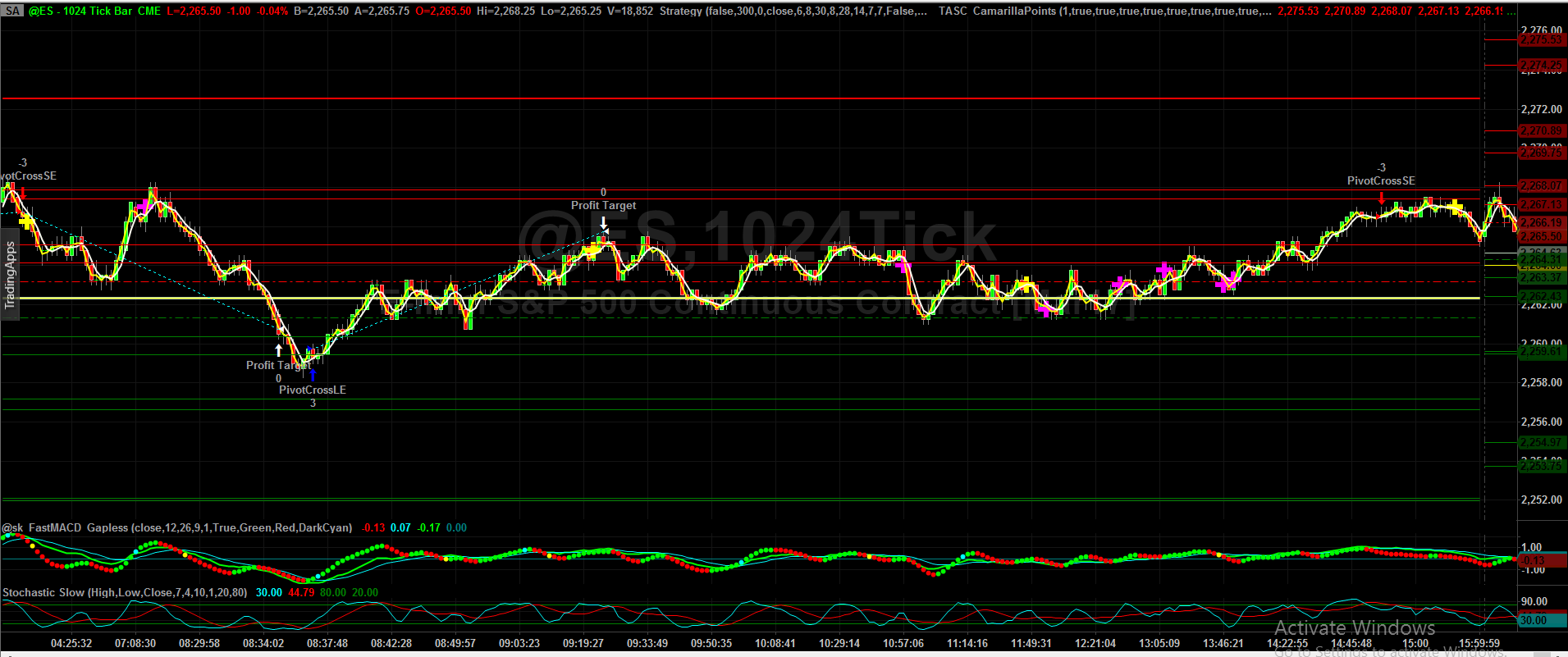Click the 2,268.07 red price tag on axis

pos(1541,186)
